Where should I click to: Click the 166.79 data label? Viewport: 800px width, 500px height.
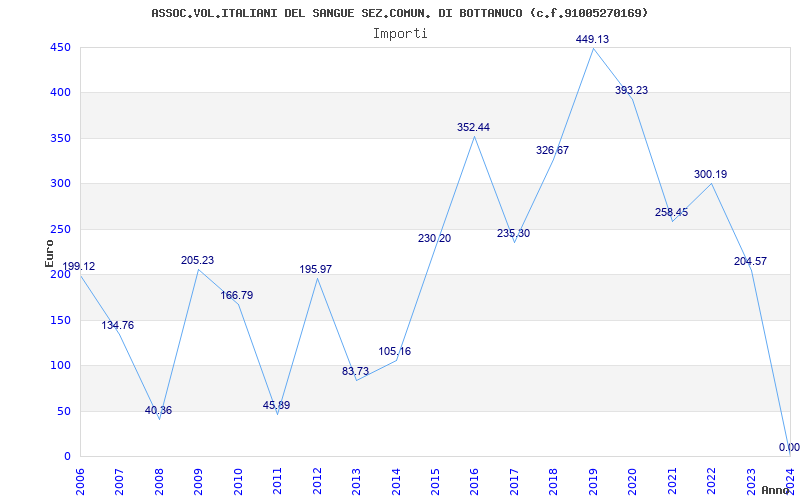(237, 295)
